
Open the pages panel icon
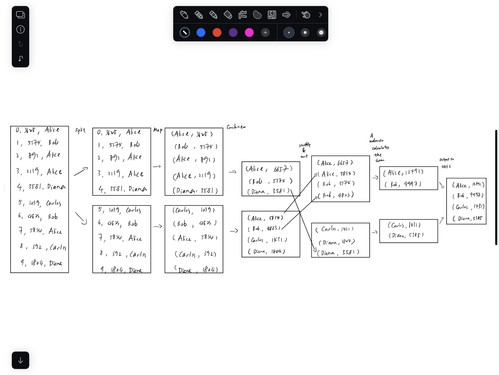pyautogui.click(x=20, y=15)
